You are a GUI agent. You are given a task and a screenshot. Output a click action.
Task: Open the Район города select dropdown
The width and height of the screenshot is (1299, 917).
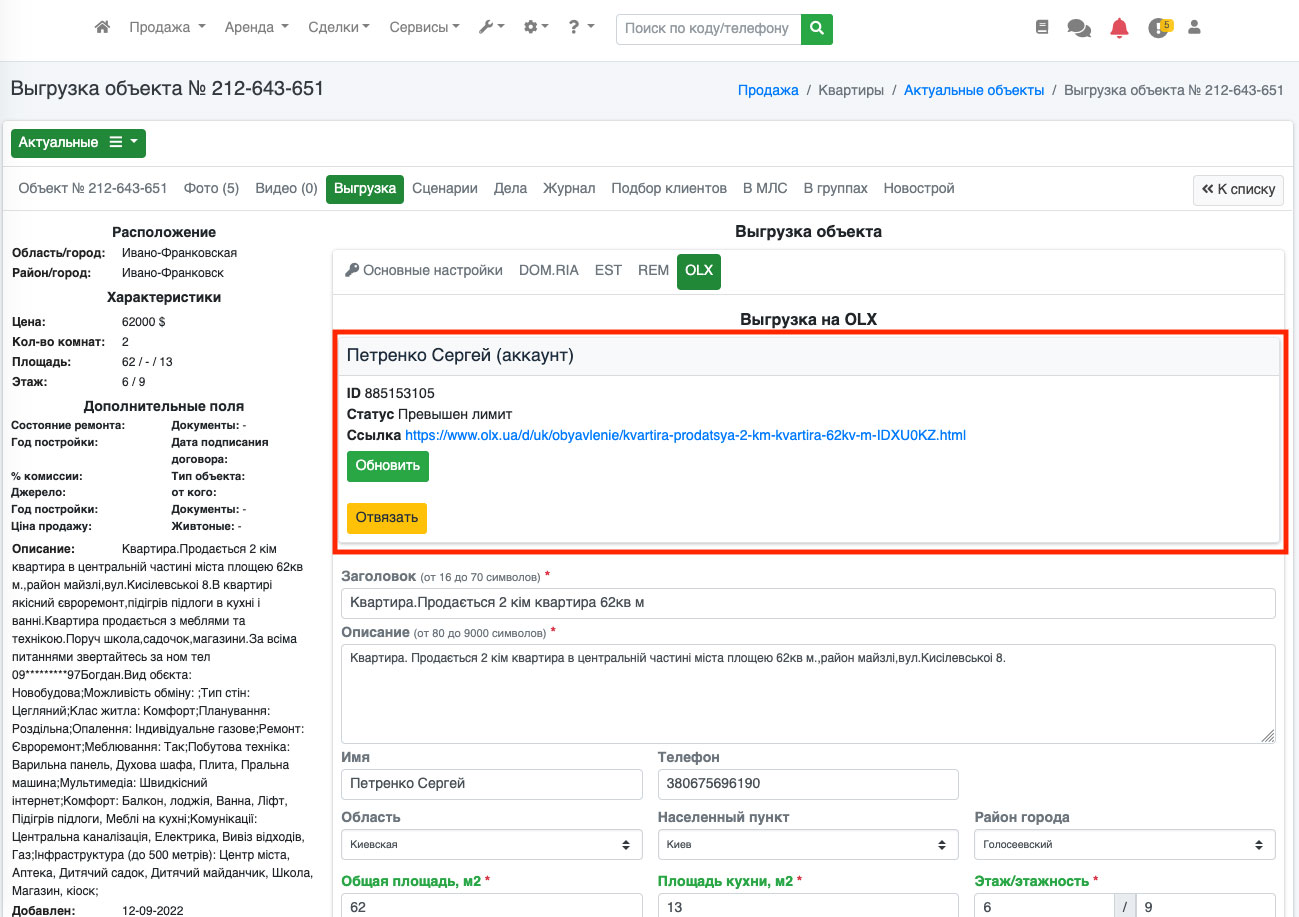pyautogui.click(x=1124, y=844)
